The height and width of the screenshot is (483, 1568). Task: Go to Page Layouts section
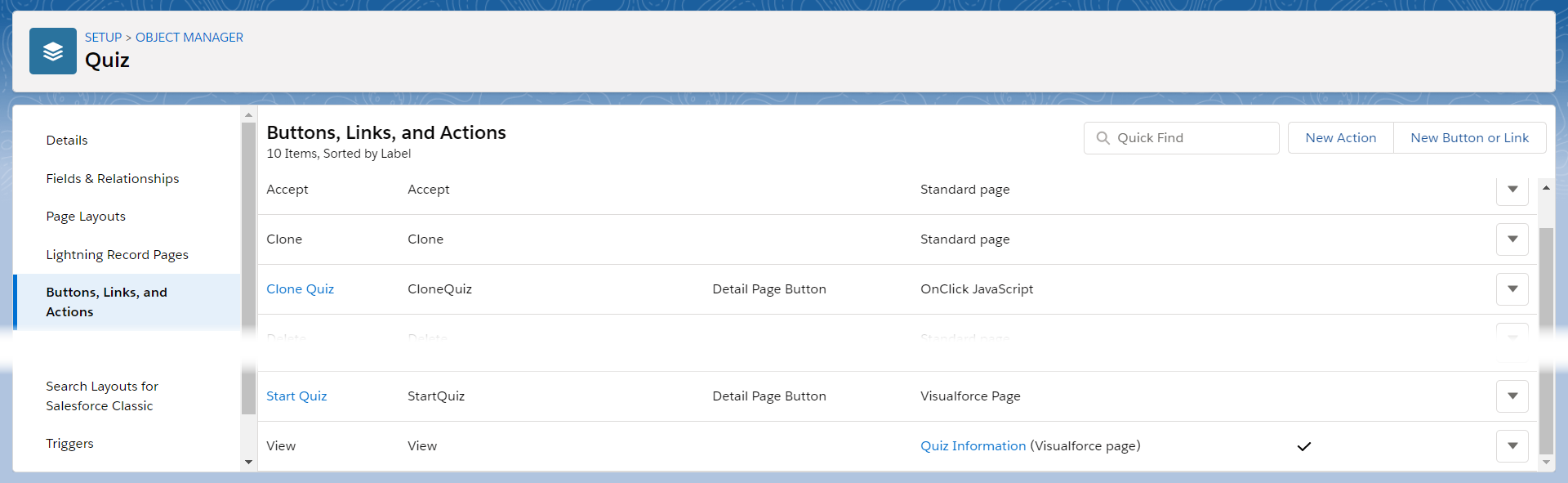[86, 217]
